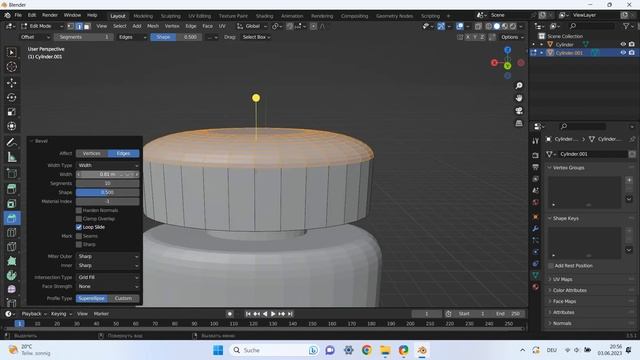Select the Cursor tool in the toolbar
Image resolution: width=640 pixels, height=360 pixels.
pos(11,67)
